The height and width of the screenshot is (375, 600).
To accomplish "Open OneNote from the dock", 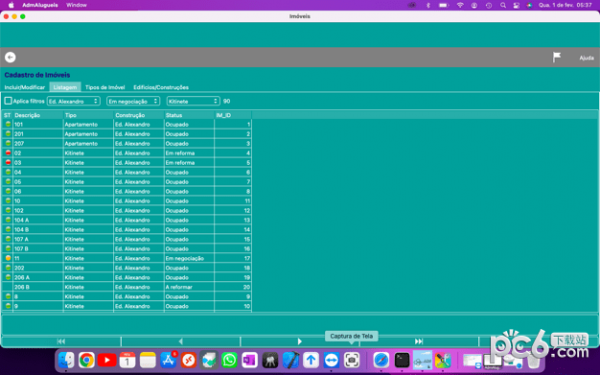I will click(x=249, y=360).
